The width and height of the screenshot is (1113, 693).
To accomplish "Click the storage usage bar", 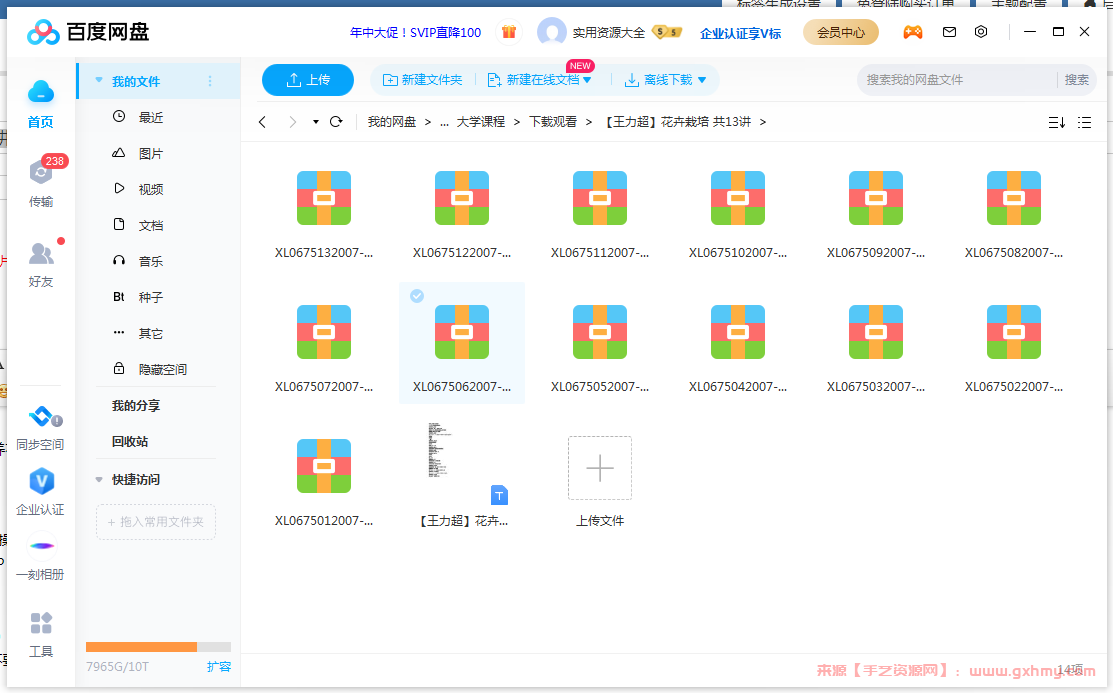I will (x=158, y=647).
